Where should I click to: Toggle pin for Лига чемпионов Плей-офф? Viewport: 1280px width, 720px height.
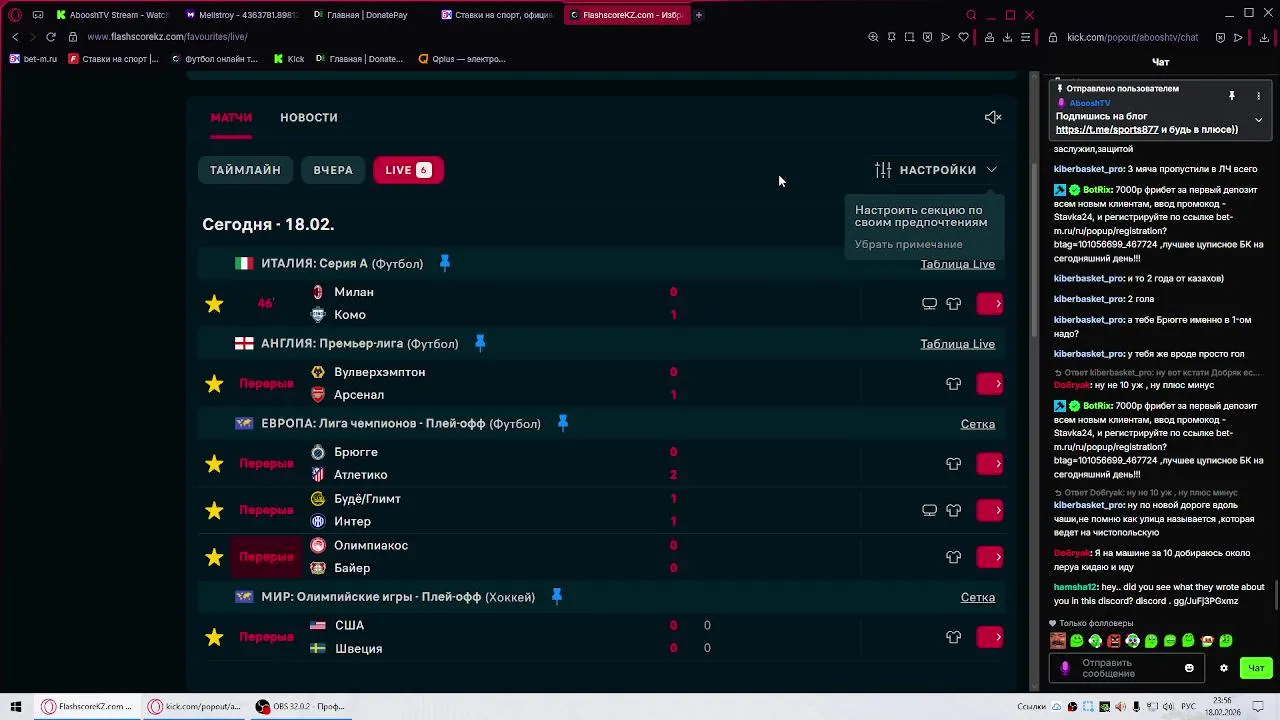(563, 423)
